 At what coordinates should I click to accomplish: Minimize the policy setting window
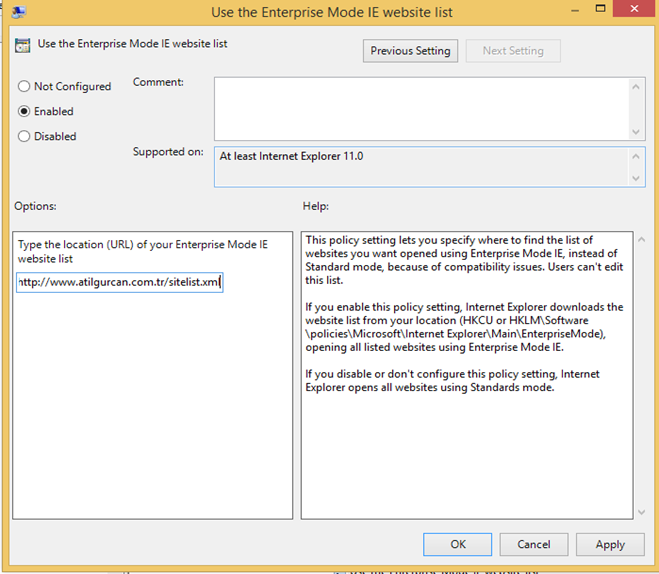pyautogui.click(x=575, y=10)
